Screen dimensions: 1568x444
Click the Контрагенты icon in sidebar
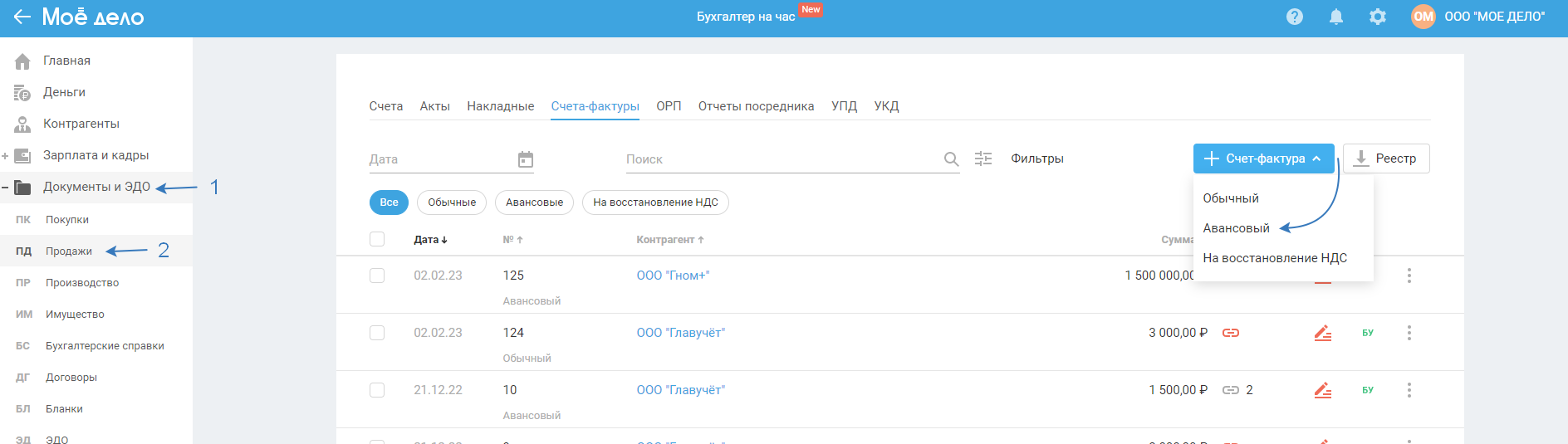(x=22, y=124)
